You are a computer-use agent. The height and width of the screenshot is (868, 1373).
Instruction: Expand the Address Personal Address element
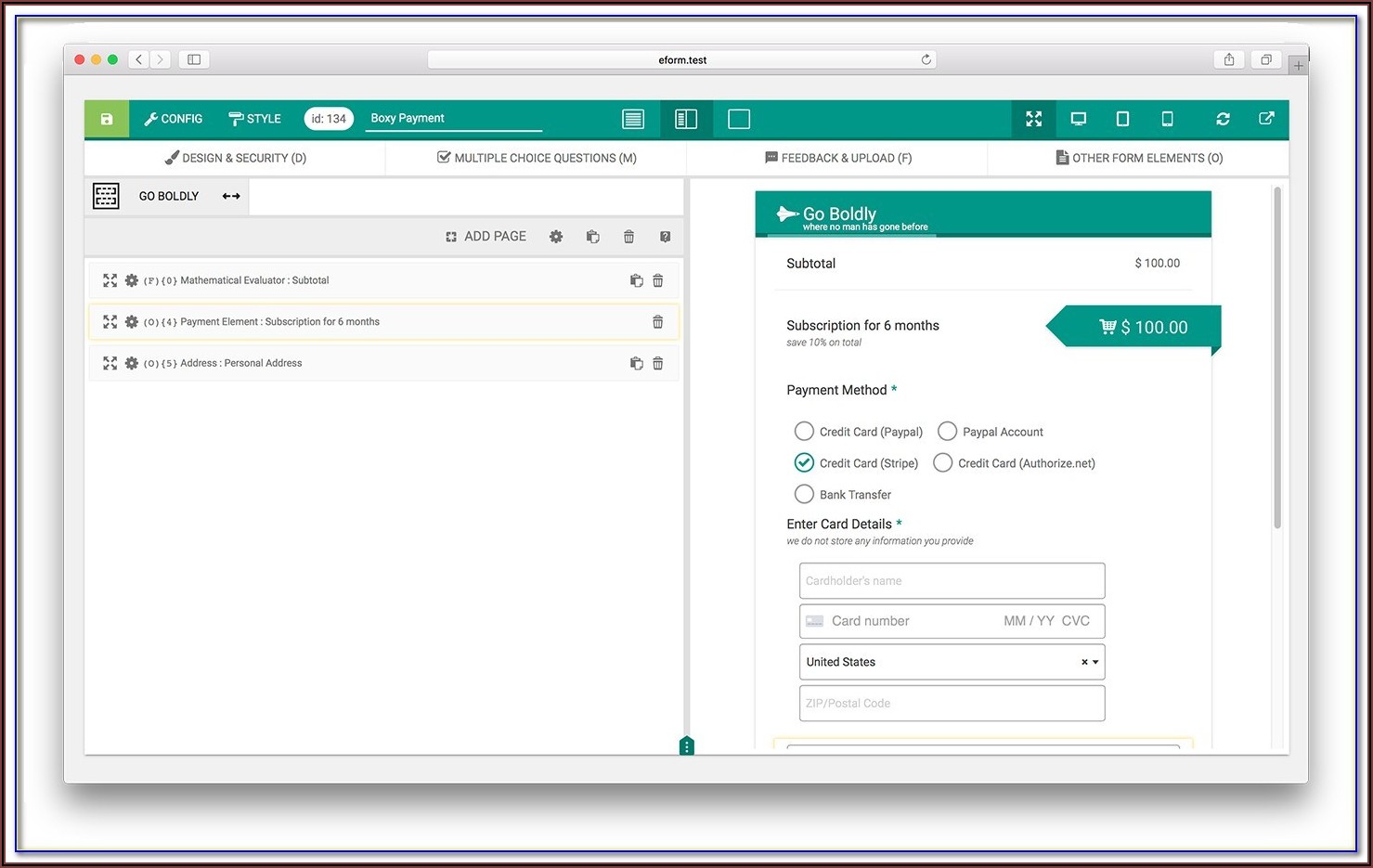[x=110, y=364]
